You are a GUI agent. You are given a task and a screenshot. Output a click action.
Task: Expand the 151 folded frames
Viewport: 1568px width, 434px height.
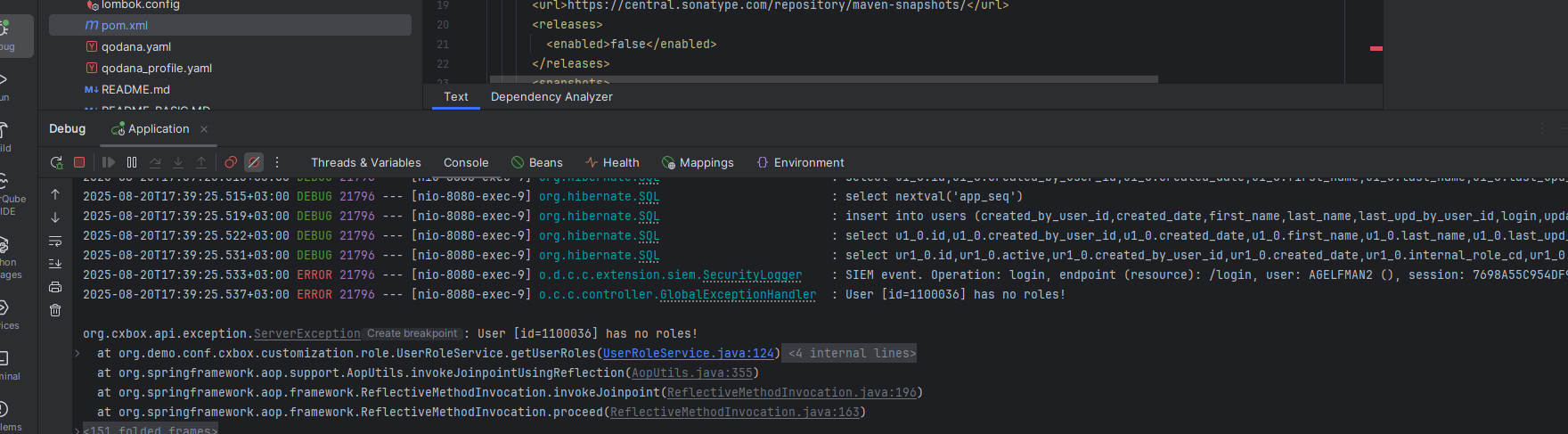pyautogui.click(x=150, y=430)
